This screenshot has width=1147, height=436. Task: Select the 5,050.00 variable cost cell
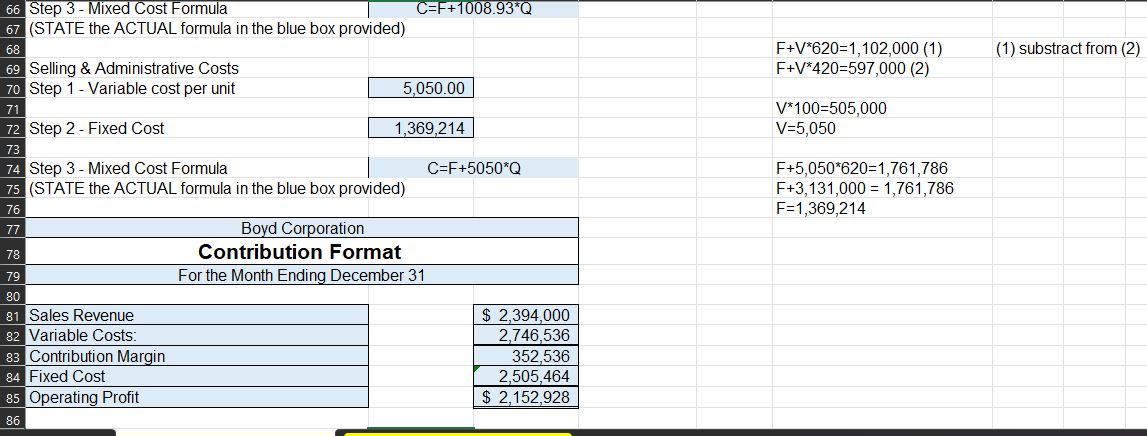(421, 89)
